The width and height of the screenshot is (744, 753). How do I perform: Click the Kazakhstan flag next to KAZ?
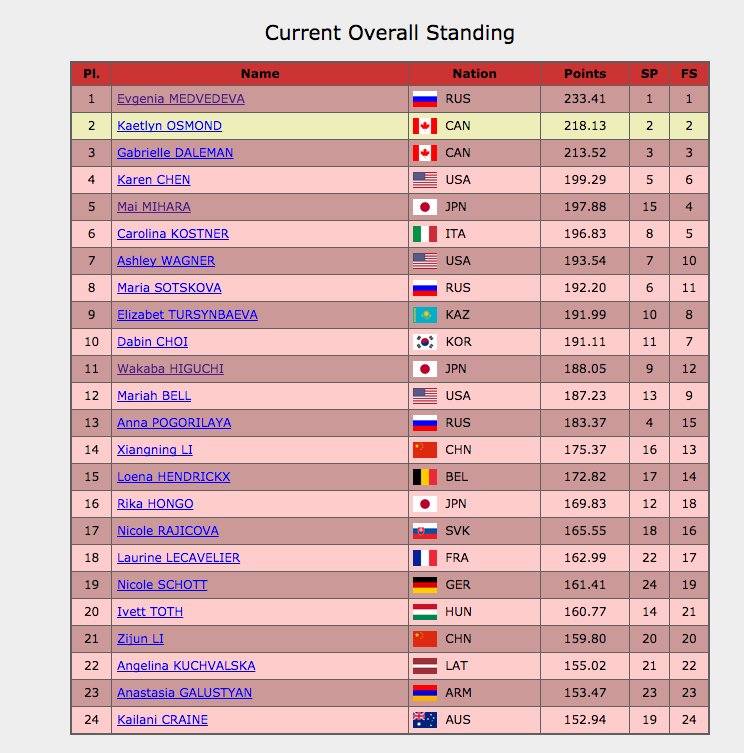pyautogui.click(x=425, y=315)
